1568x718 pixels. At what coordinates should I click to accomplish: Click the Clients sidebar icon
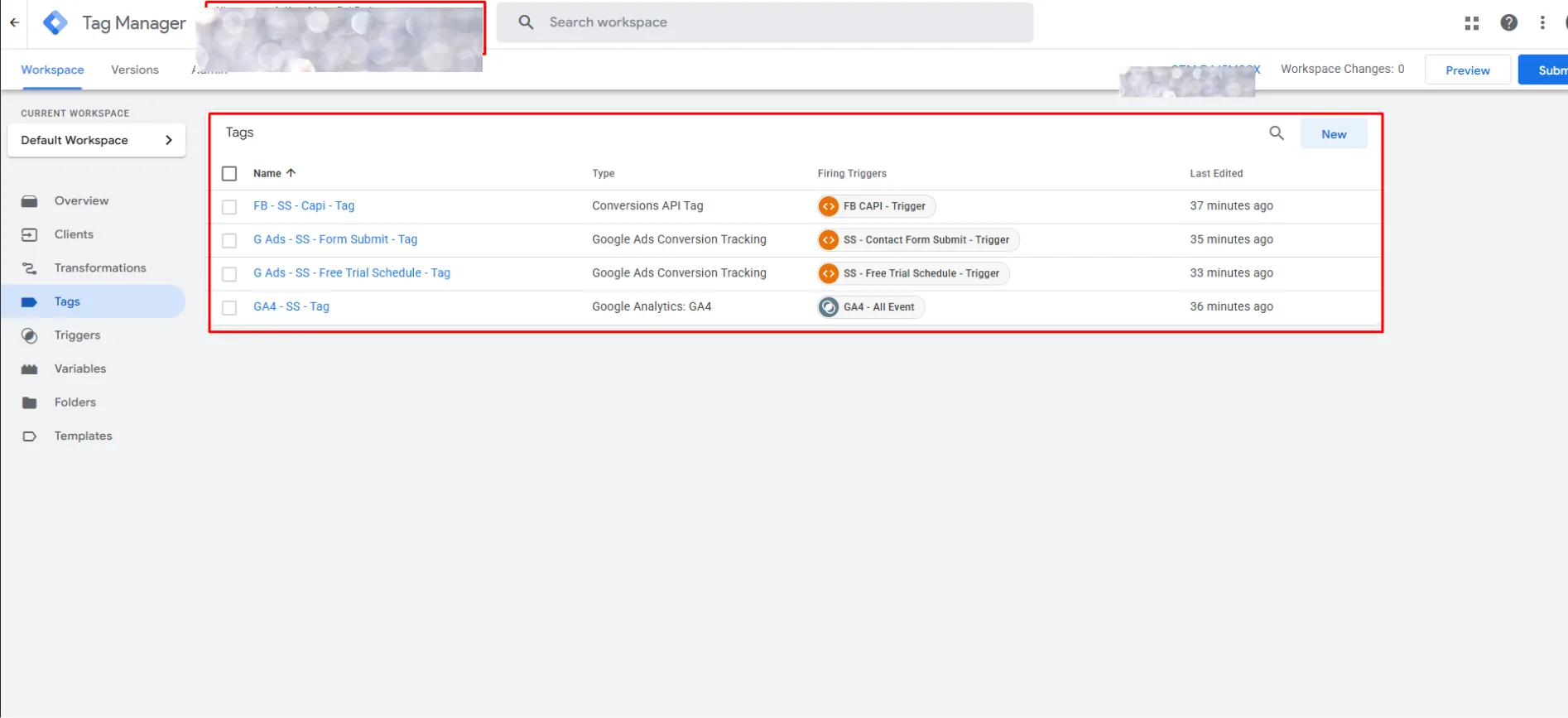pos(29,235)
